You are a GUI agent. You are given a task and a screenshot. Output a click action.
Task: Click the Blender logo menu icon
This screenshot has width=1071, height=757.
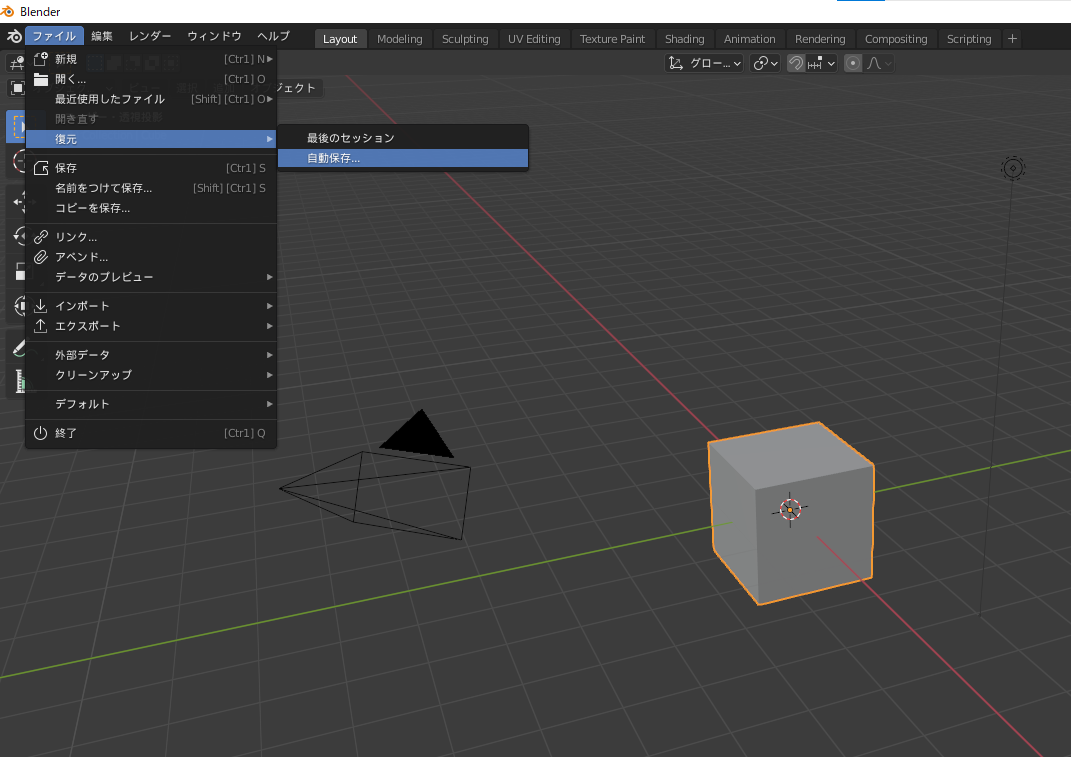coord(14,36)
